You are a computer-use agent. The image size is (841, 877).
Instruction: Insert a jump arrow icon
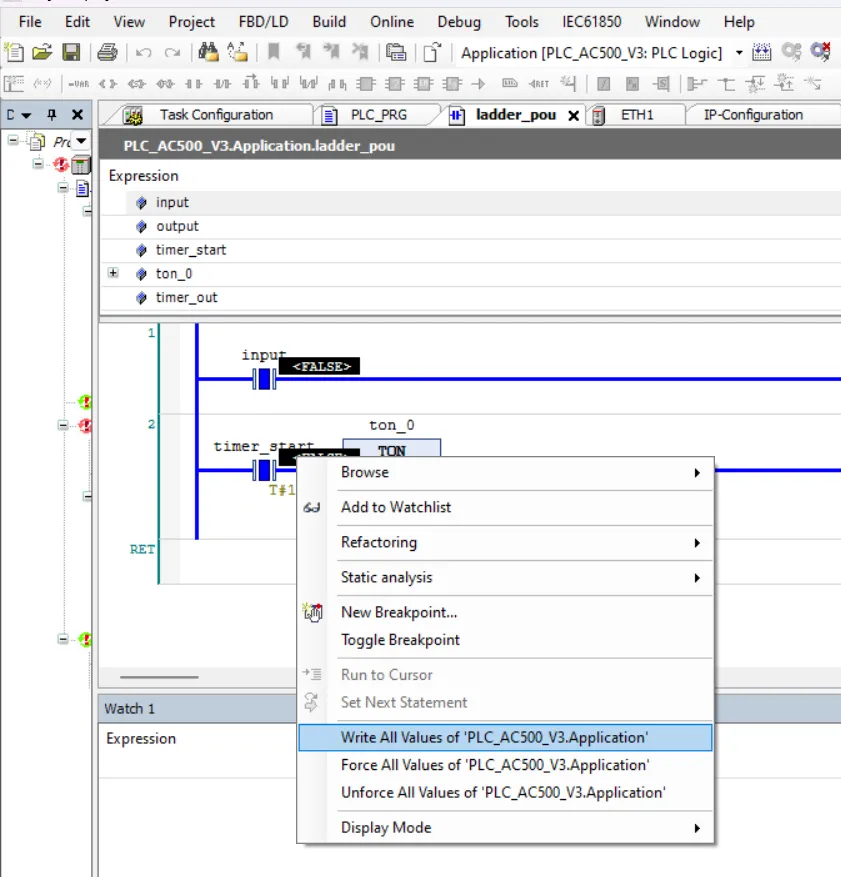click(479, 84)
